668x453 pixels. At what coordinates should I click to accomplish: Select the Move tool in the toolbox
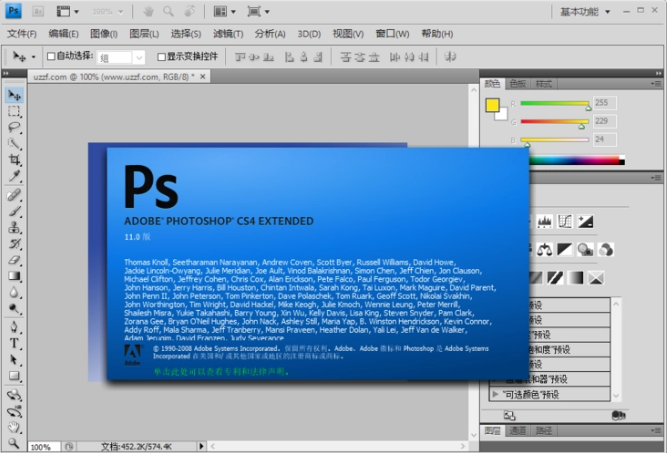point(14,95)
